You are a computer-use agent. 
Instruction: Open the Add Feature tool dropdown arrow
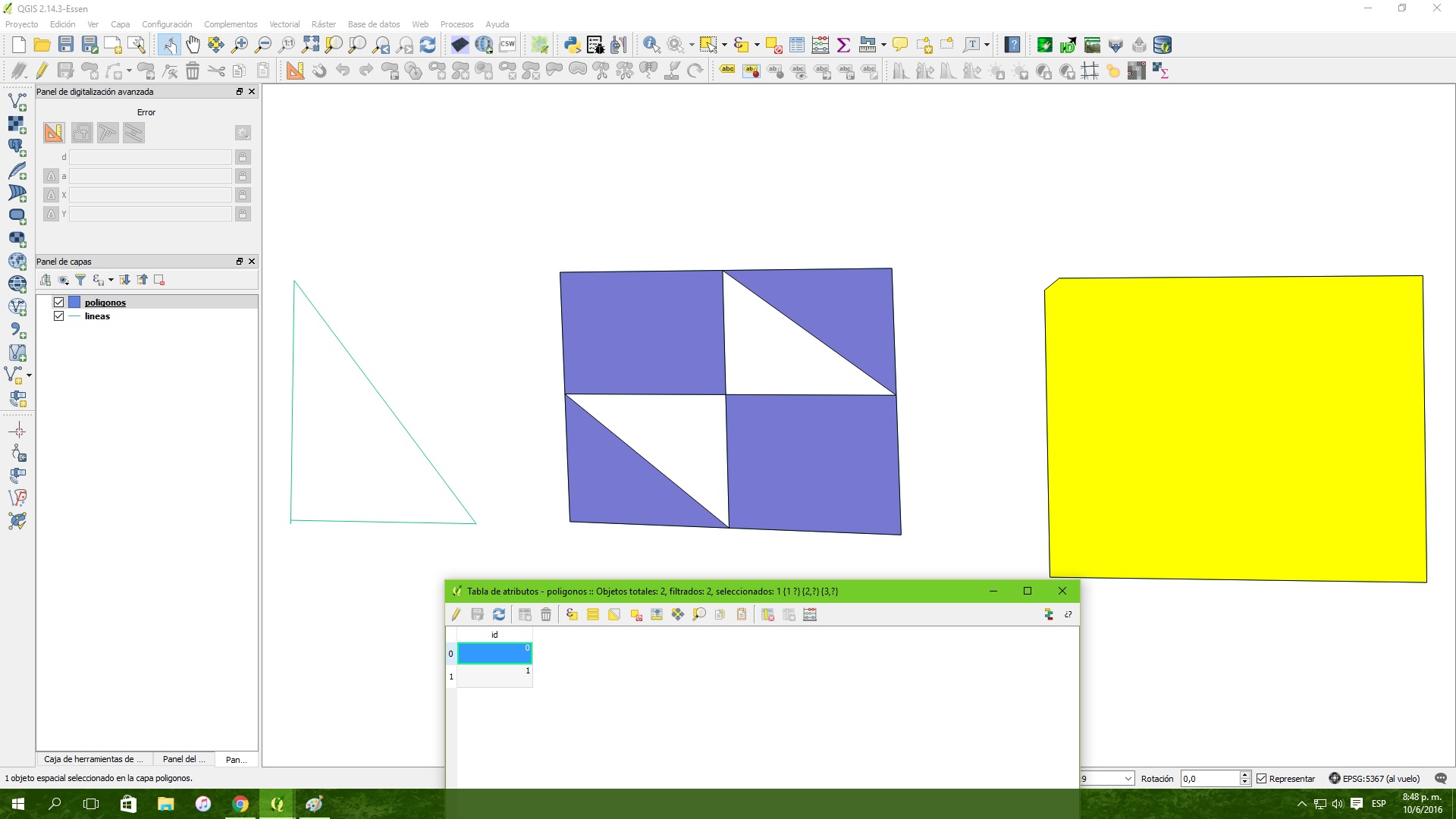(x=129, y=71)
